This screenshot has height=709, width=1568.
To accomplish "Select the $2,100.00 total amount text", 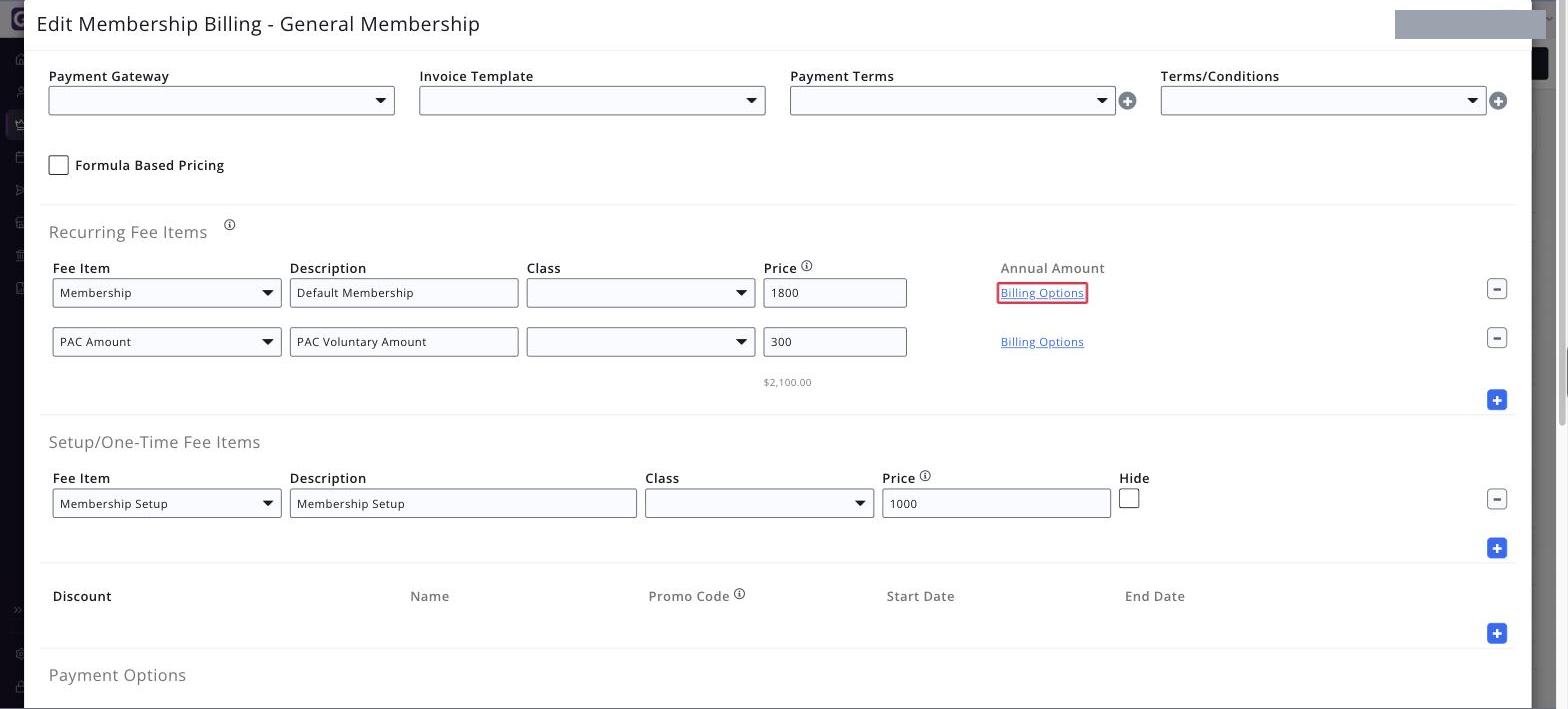I will [787, 382].
